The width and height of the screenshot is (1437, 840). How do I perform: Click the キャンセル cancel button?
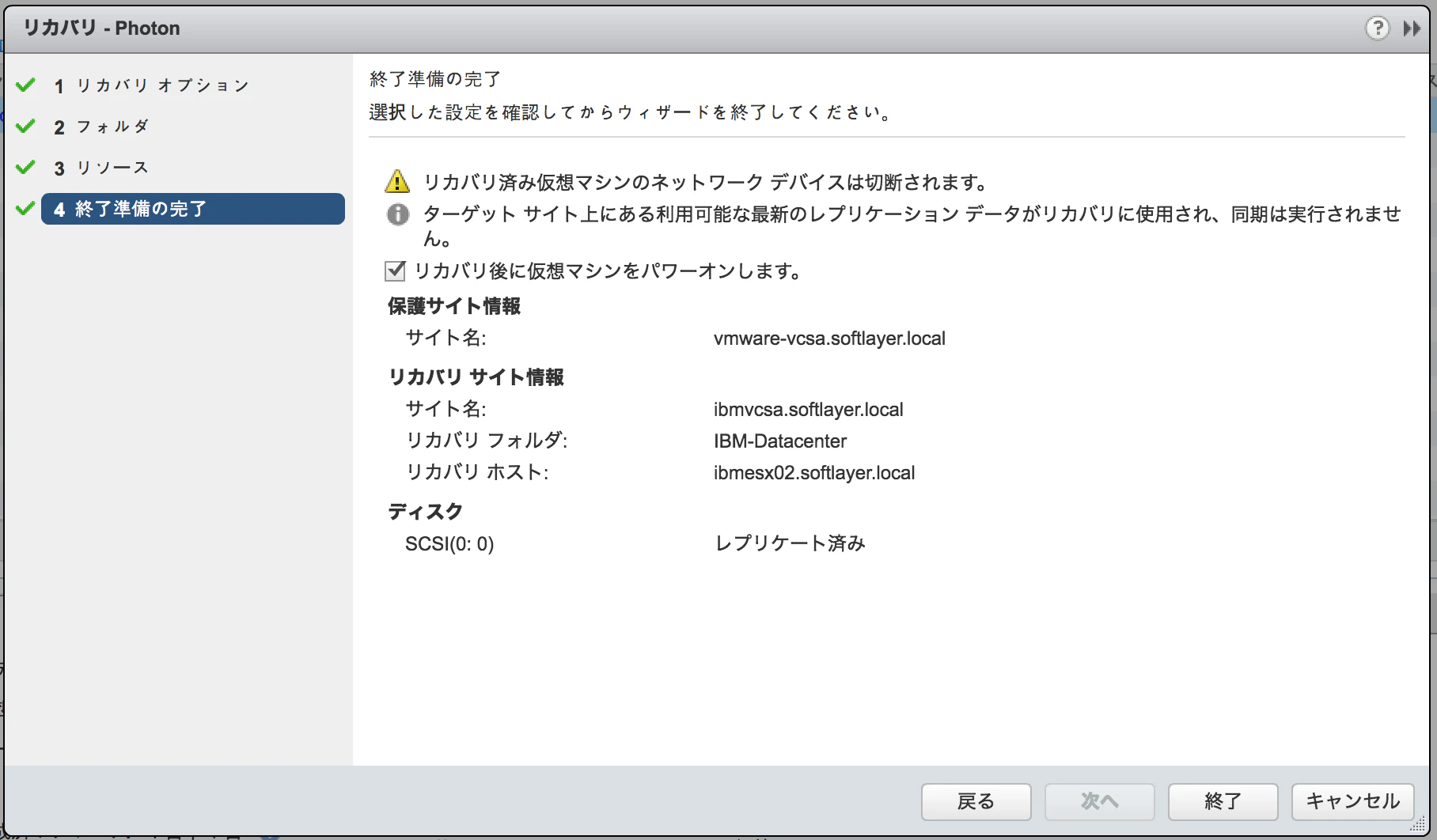click(x=1353, y=802)
